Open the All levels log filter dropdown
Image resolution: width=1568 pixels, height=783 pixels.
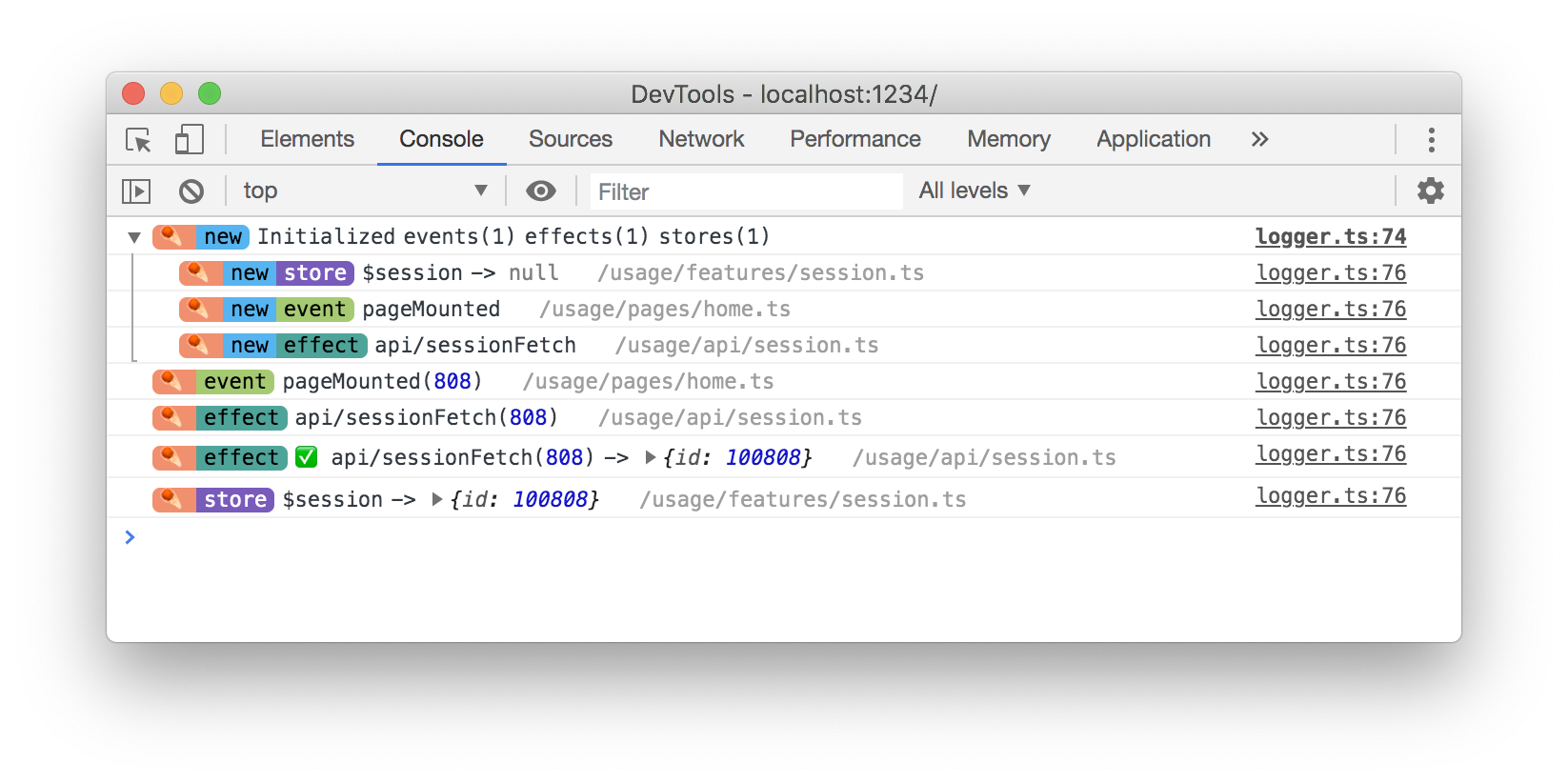click(x=974, y=191)
